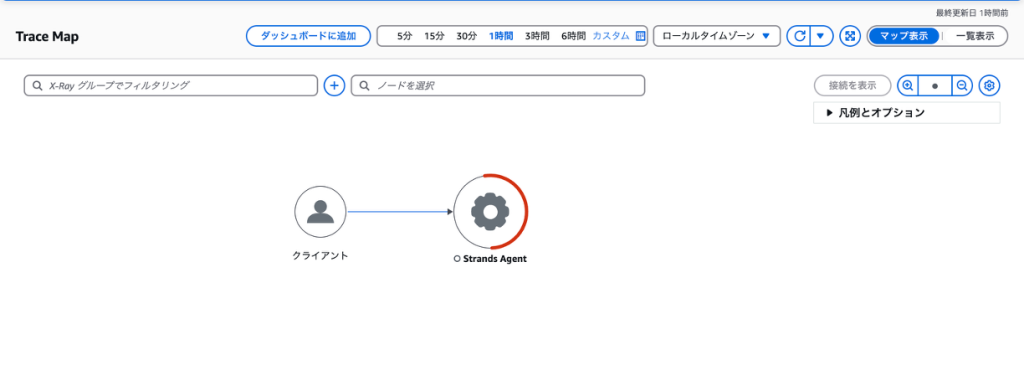Select the 15分 time range
Image resolution: width=1024 pixels, height=370 pixels.
coord(434,36)
